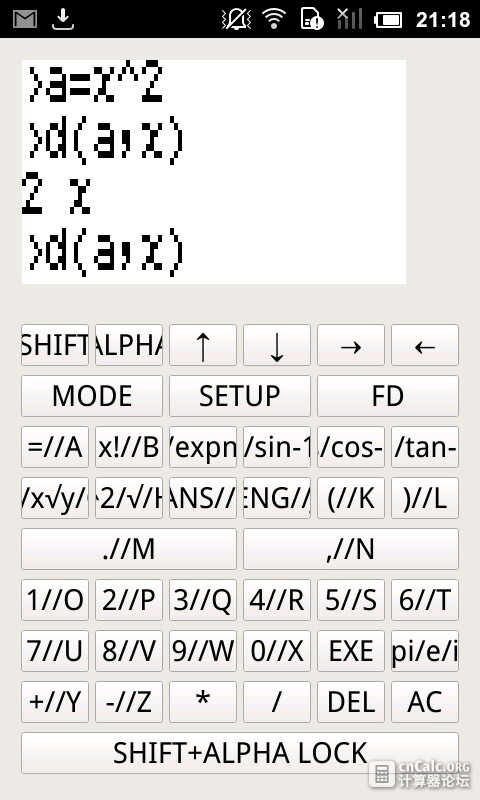
Task: Open the download notification icon
Action: [x=63, y=19]
